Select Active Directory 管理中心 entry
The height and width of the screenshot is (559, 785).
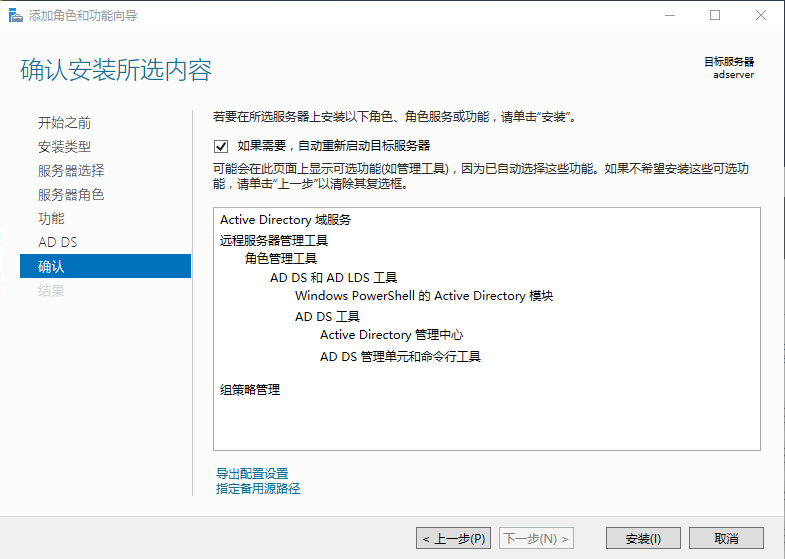pos(391,335)
